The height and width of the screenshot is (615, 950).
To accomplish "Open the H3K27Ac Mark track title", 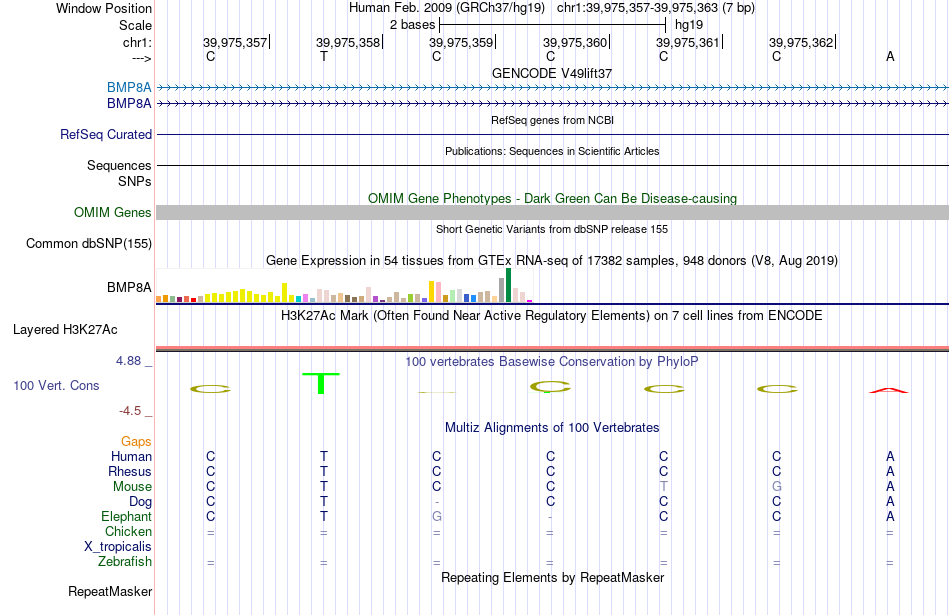I will (x=552, y=316).
